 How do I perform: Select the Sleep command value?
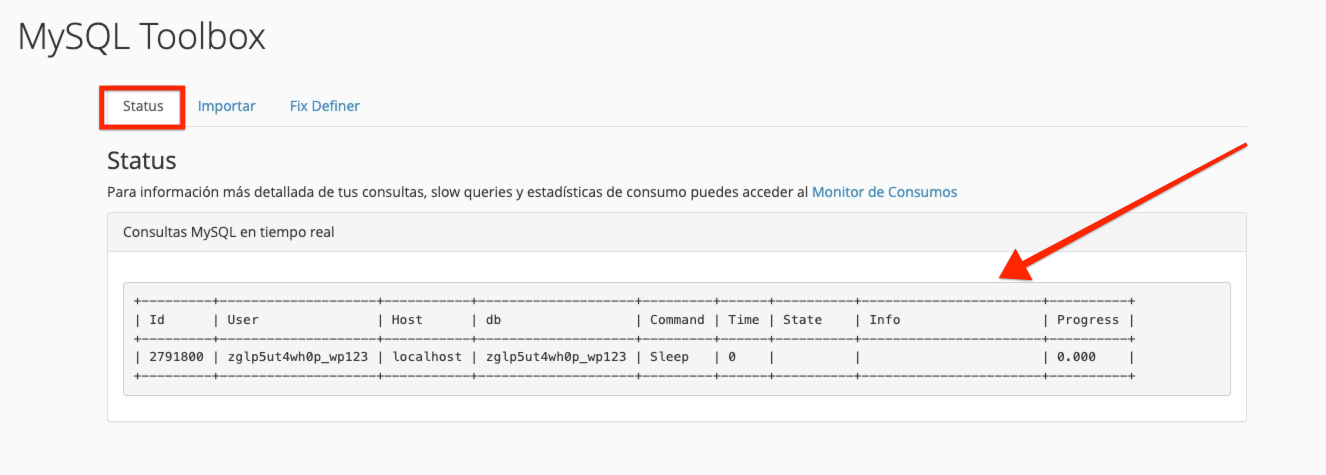coord(670,357)
